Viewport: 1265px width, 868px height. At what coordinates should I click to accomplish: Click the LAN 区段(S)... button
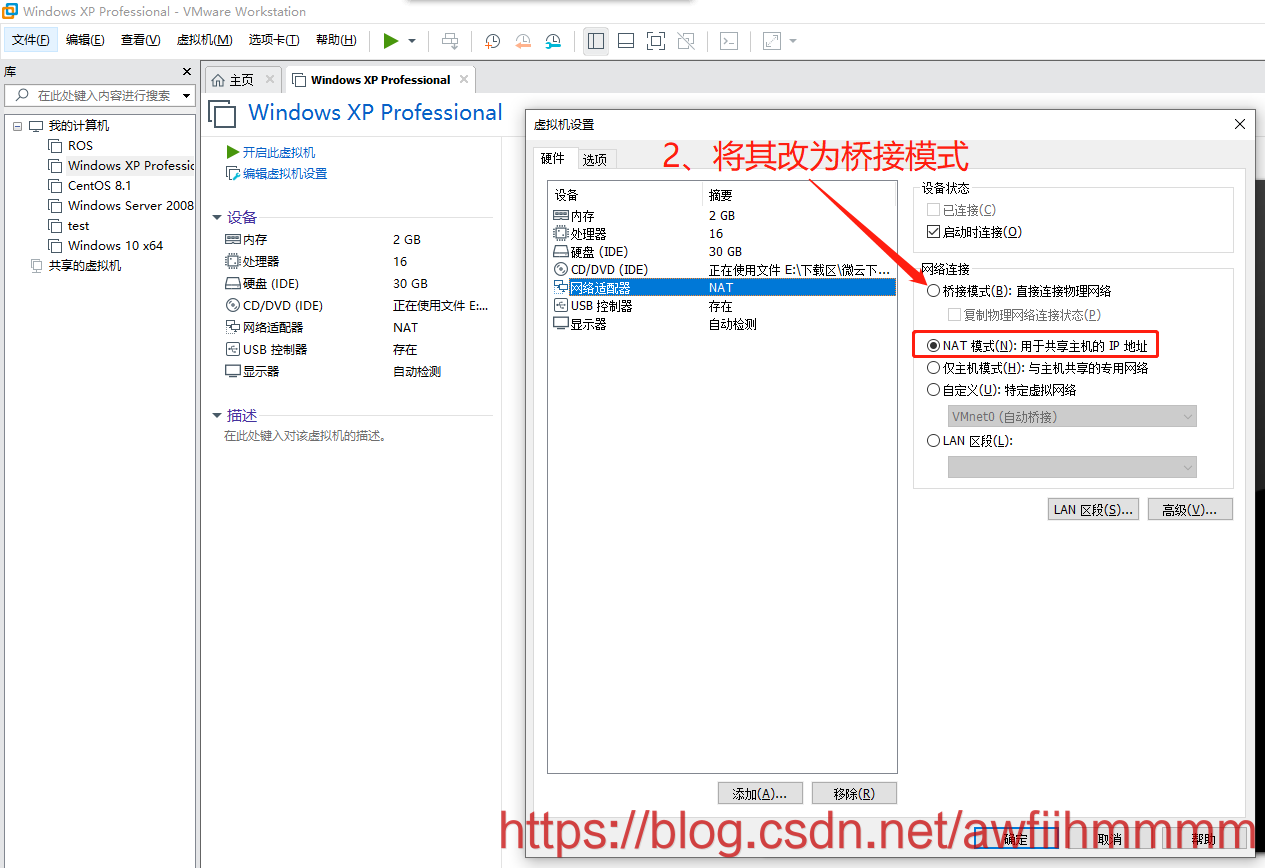click(x=1094, y=509)
